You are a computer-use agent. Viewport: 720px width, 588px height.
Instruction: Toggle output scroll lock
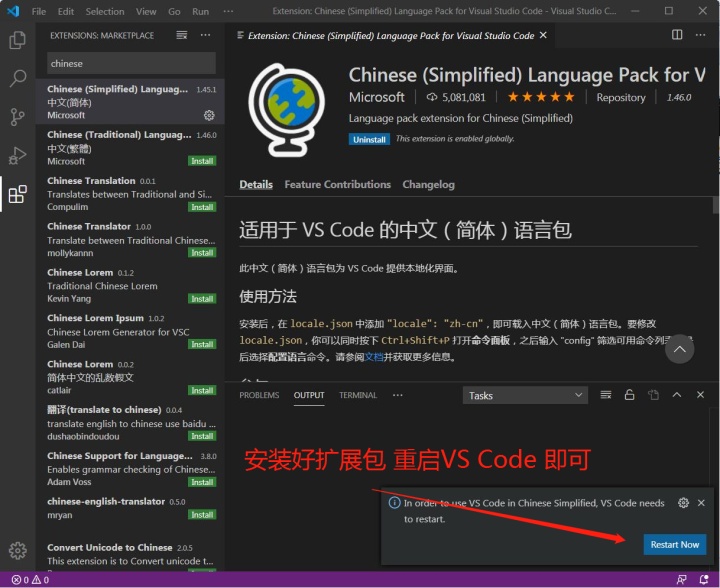(630, 395)
